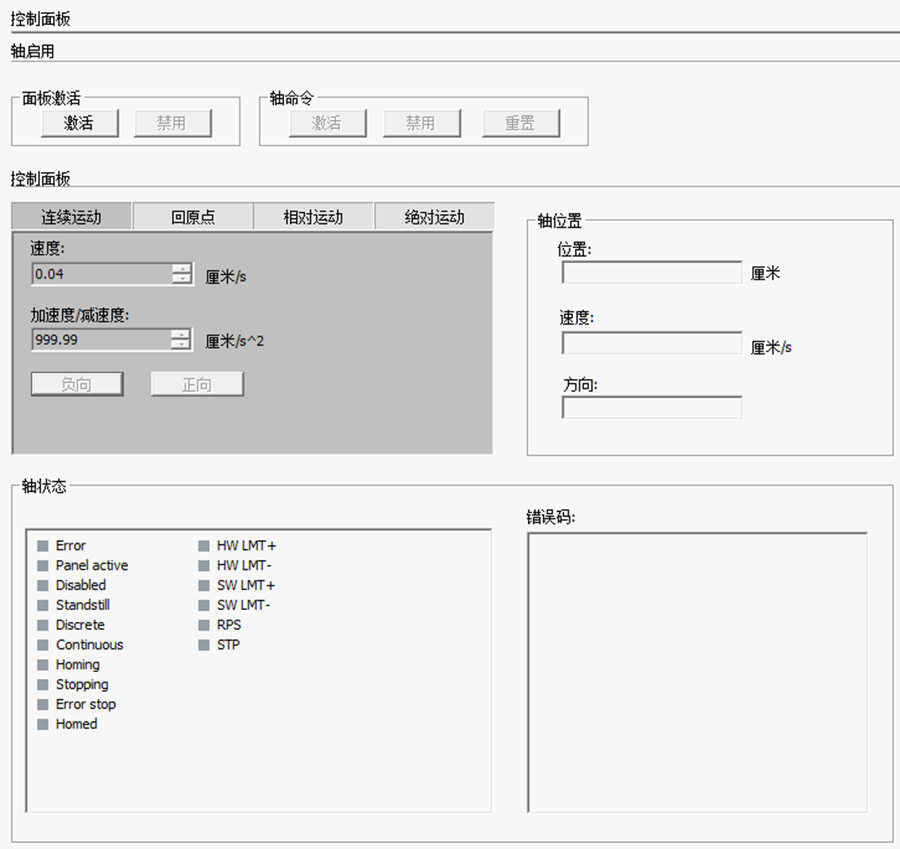Click the 位置 readout field in 轴位置
Screen dimensions: 900x849
coord(651,273)
